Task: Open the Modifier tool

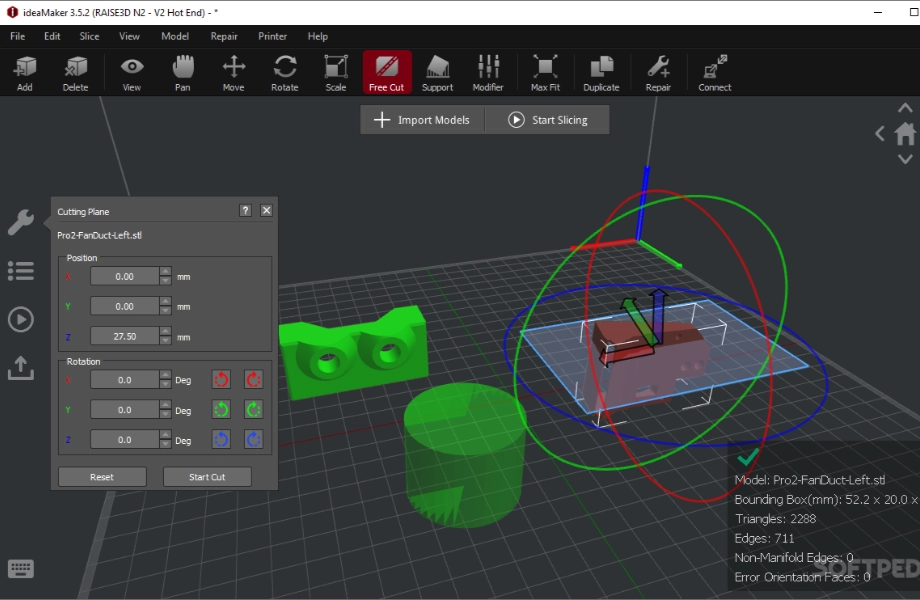Action: click(488, 72)
